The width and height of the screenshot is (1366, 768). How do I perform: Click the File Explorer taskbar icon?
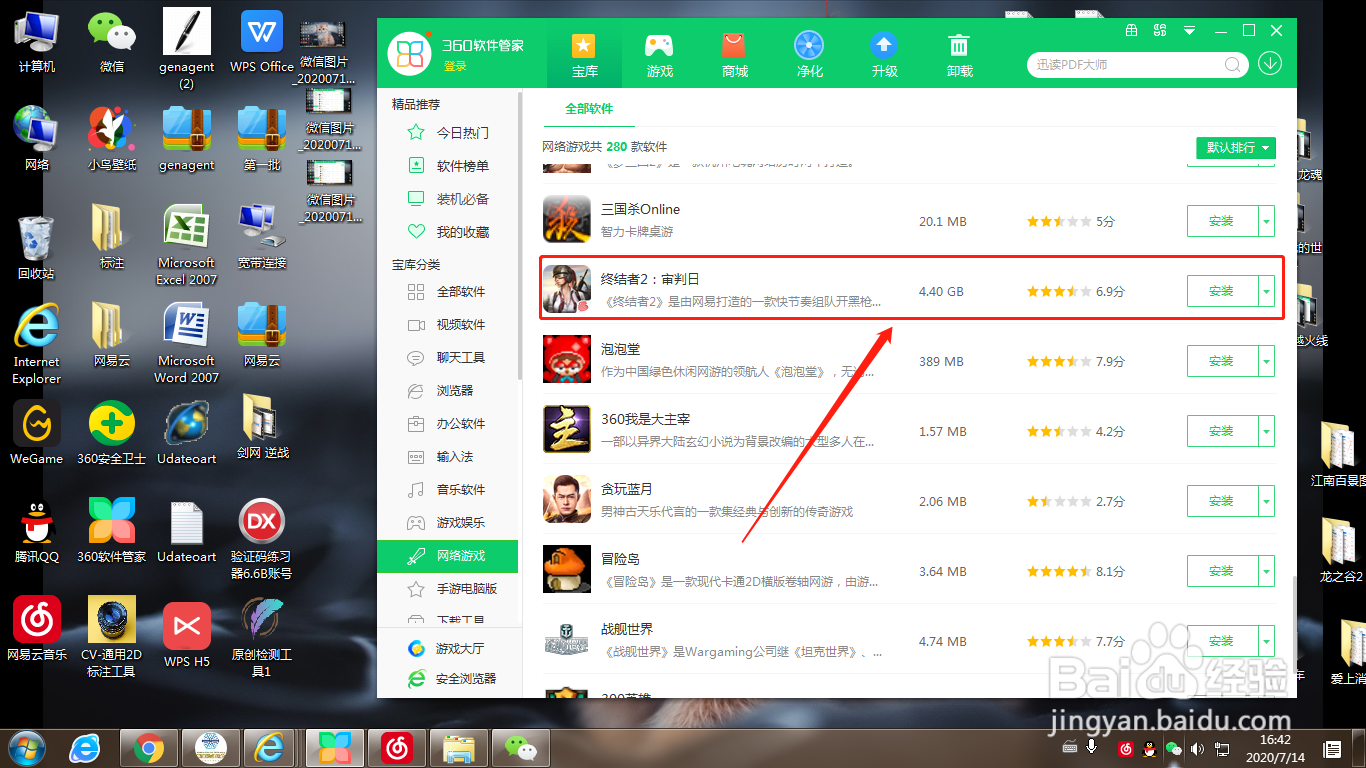tap(458, 748)
